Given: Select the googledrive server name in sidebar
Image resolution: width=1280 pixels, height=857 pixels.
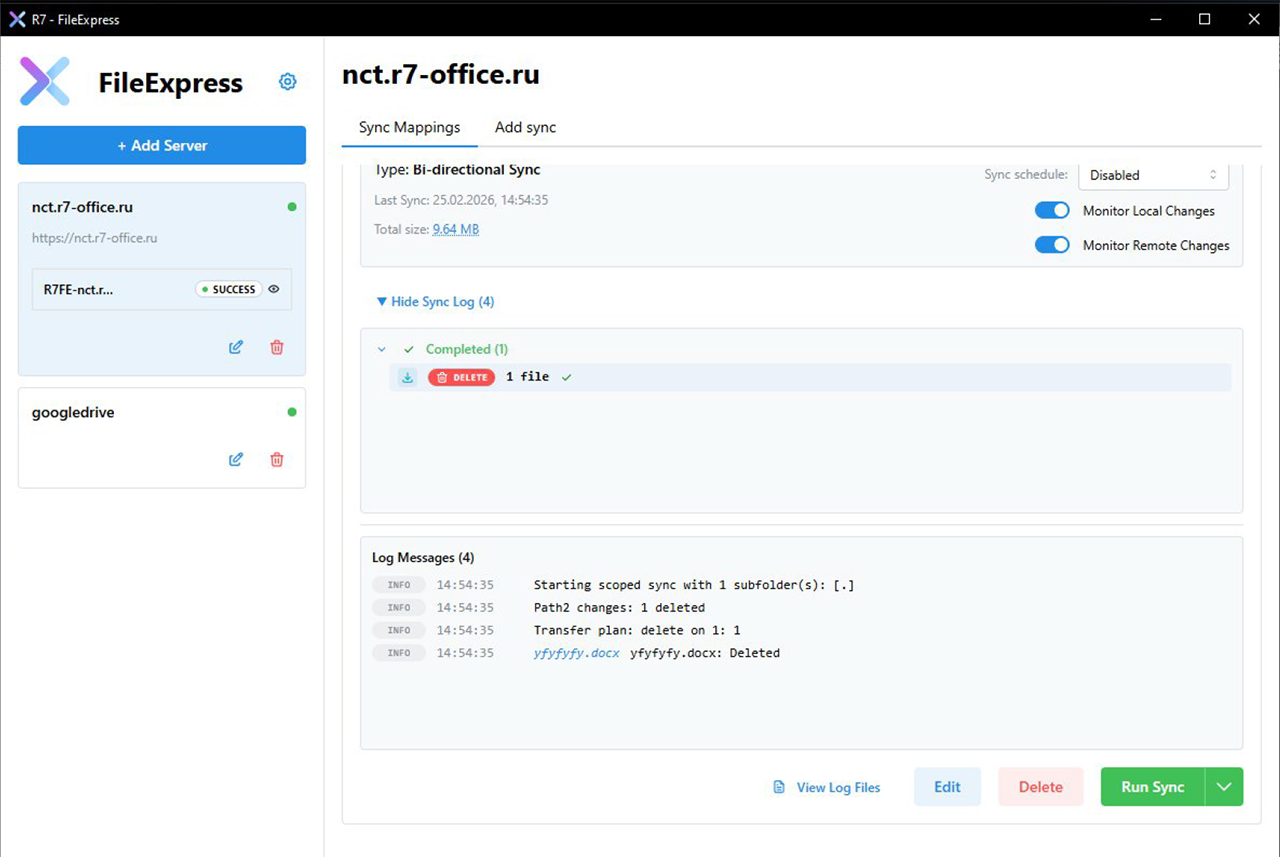Looking at the screenshot, I should [73, 412].
